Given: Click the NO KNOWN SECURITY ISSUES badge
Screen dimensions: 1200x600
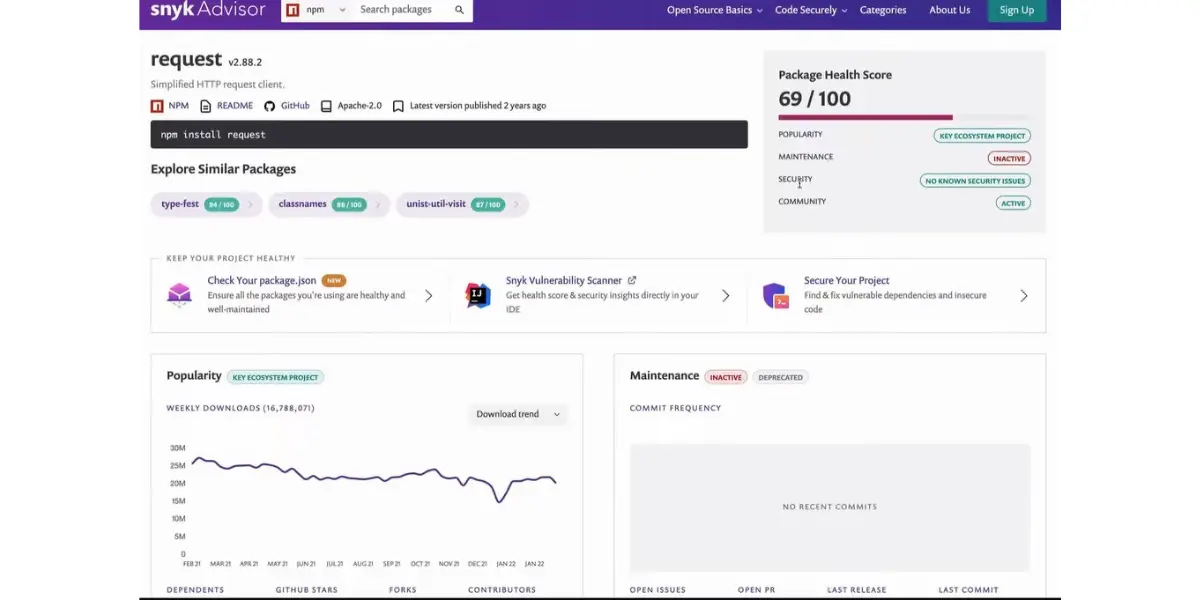Looking at the screenshot, I should point(975,181).
